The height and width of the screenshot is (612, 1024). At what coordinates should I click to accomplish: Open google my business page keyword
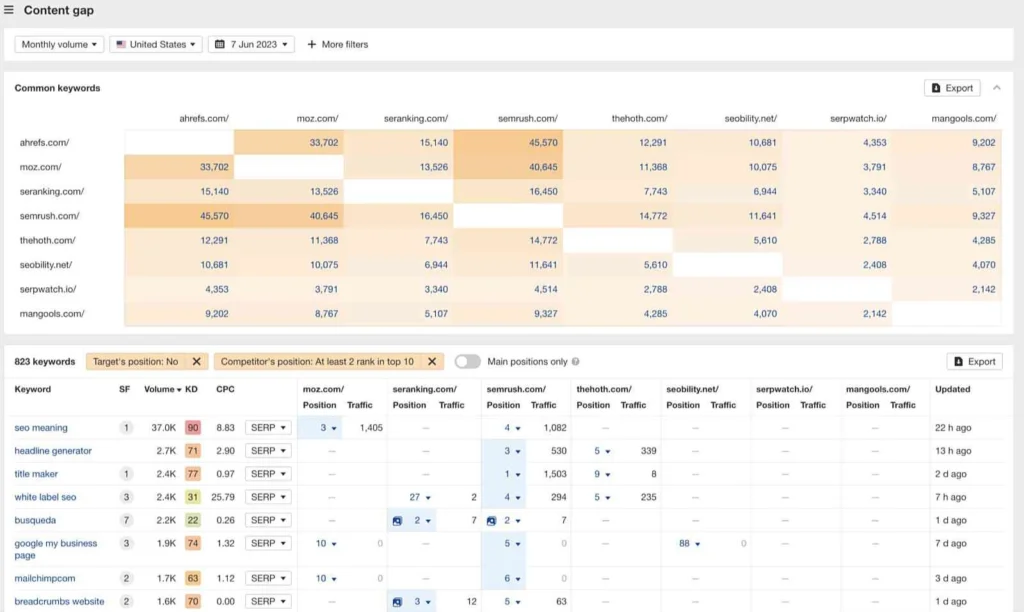(56, 549)
